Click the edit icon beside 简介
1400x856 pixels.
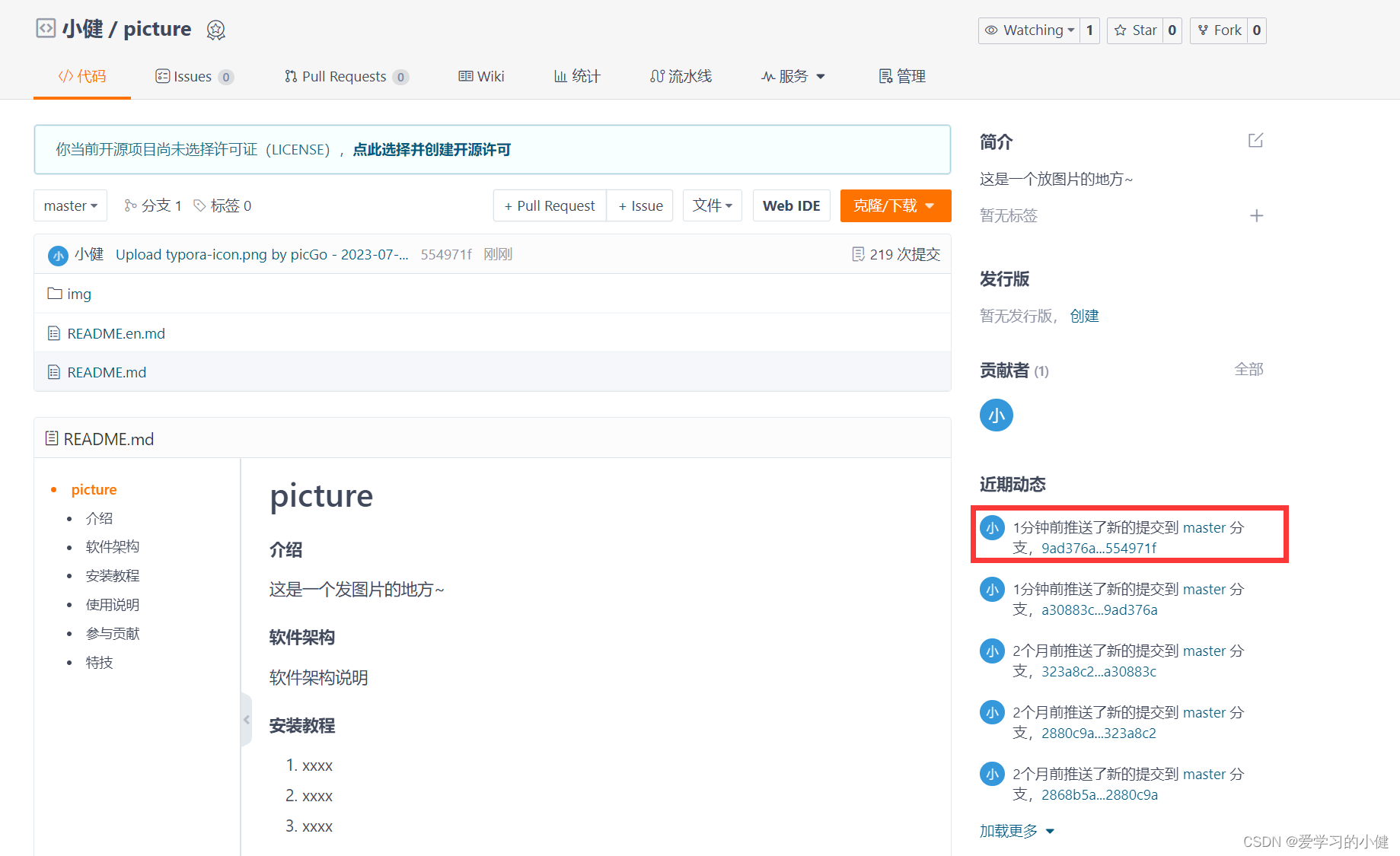(x=1255, y=141)
